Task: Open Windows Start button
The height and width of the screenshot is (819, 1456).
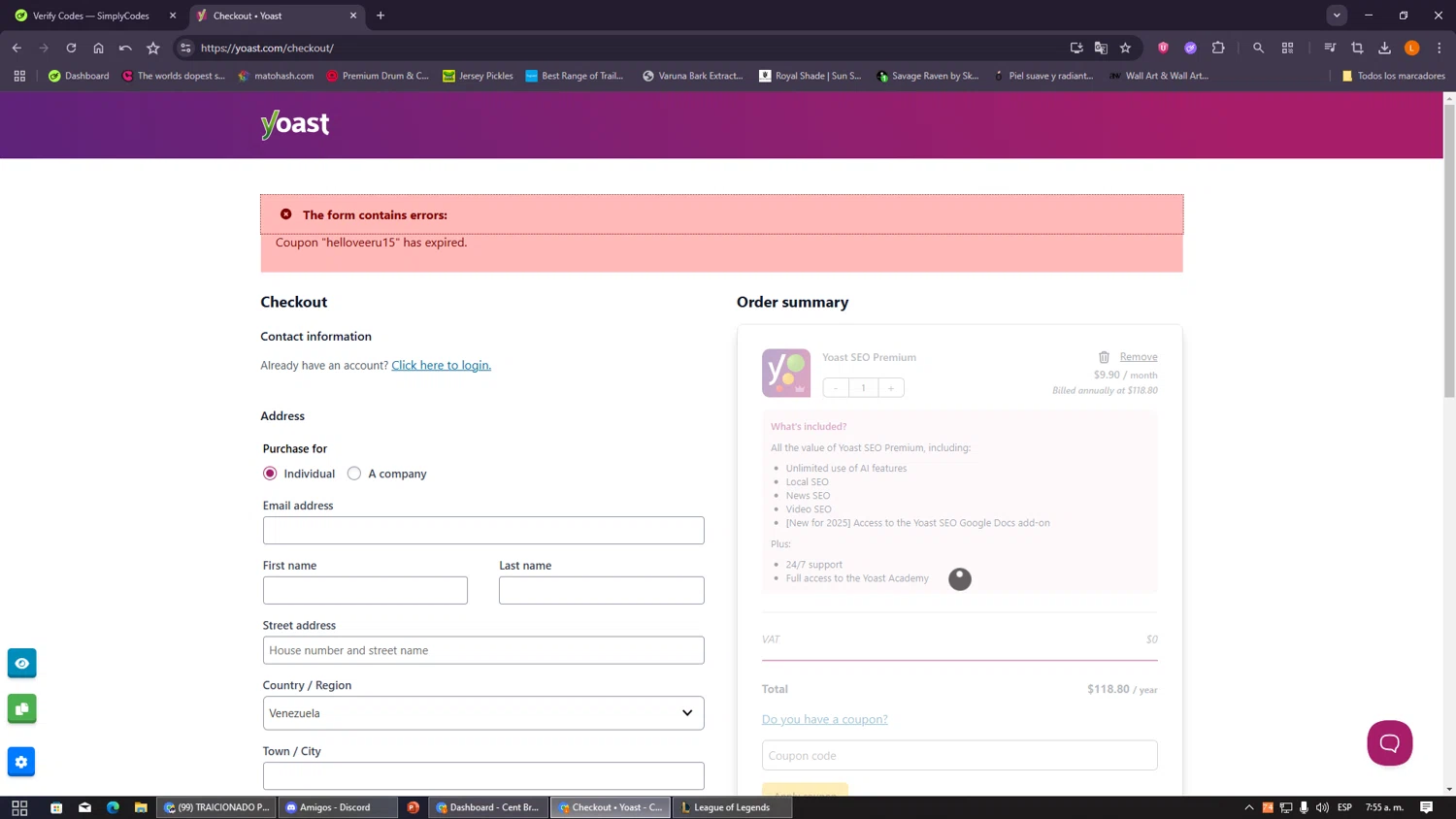Action: tap(19, 807)
